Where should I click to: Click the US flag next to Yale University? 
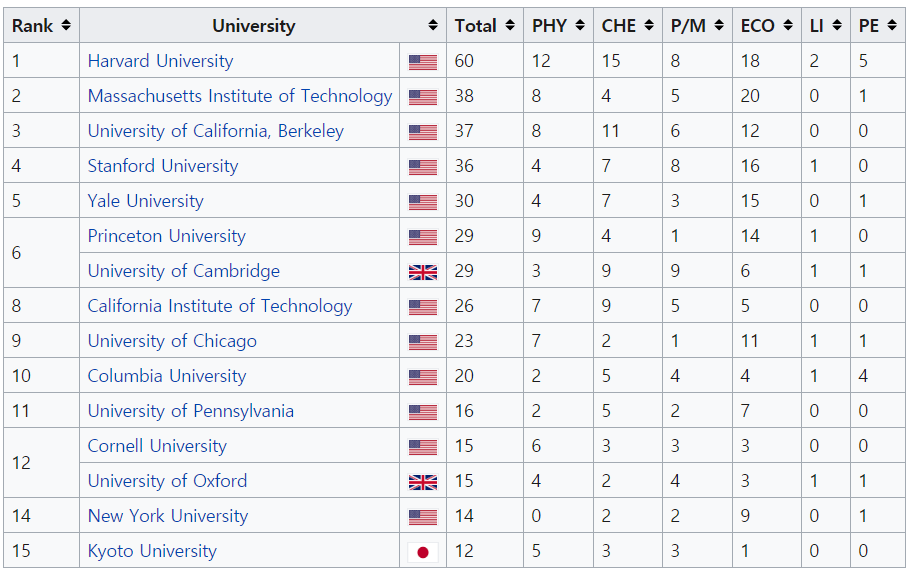click(x=422, y=202)
